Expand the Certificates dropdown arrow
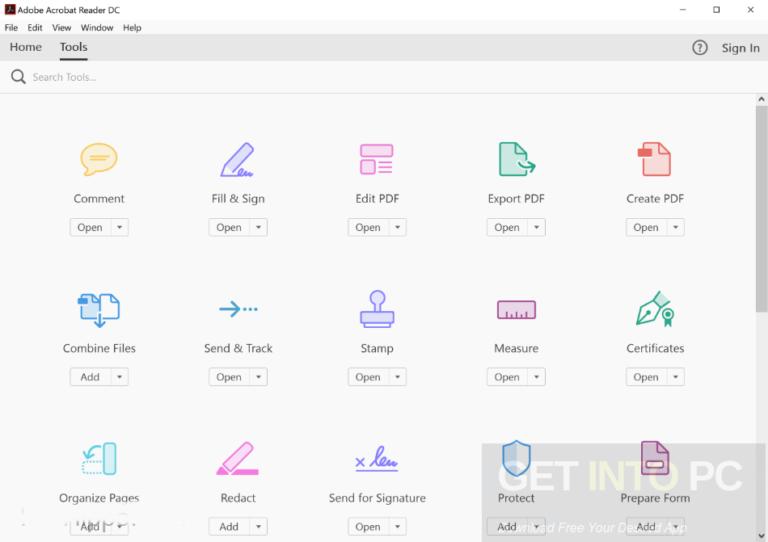 (x=676, y=377)
